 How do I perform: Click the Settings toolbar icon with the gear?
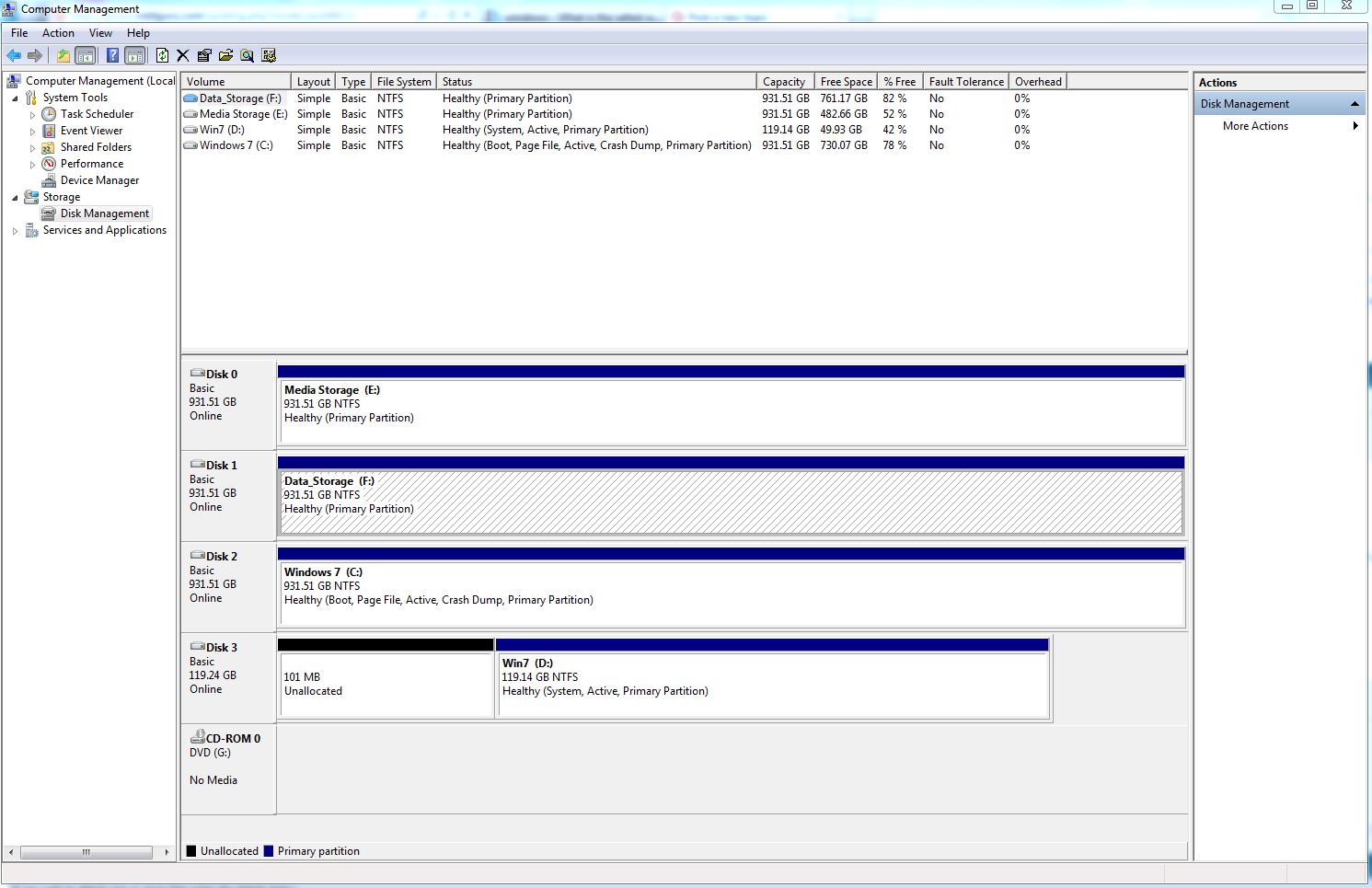coord(269,55)
